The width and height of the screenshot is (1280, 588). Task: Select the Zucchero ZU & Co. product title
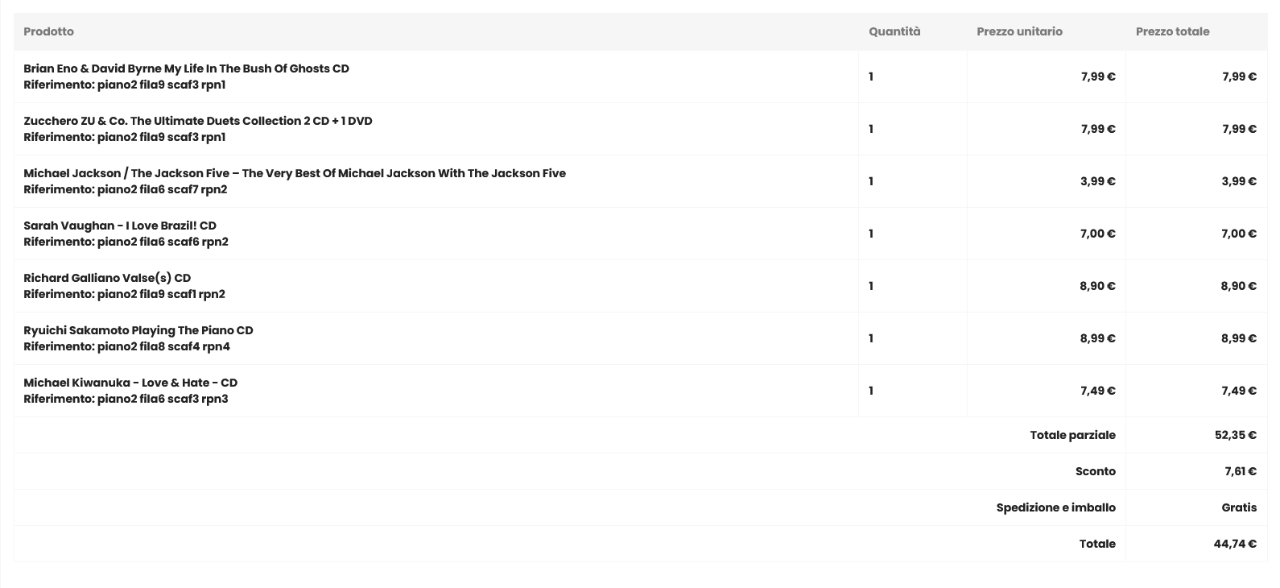[198, 121]
